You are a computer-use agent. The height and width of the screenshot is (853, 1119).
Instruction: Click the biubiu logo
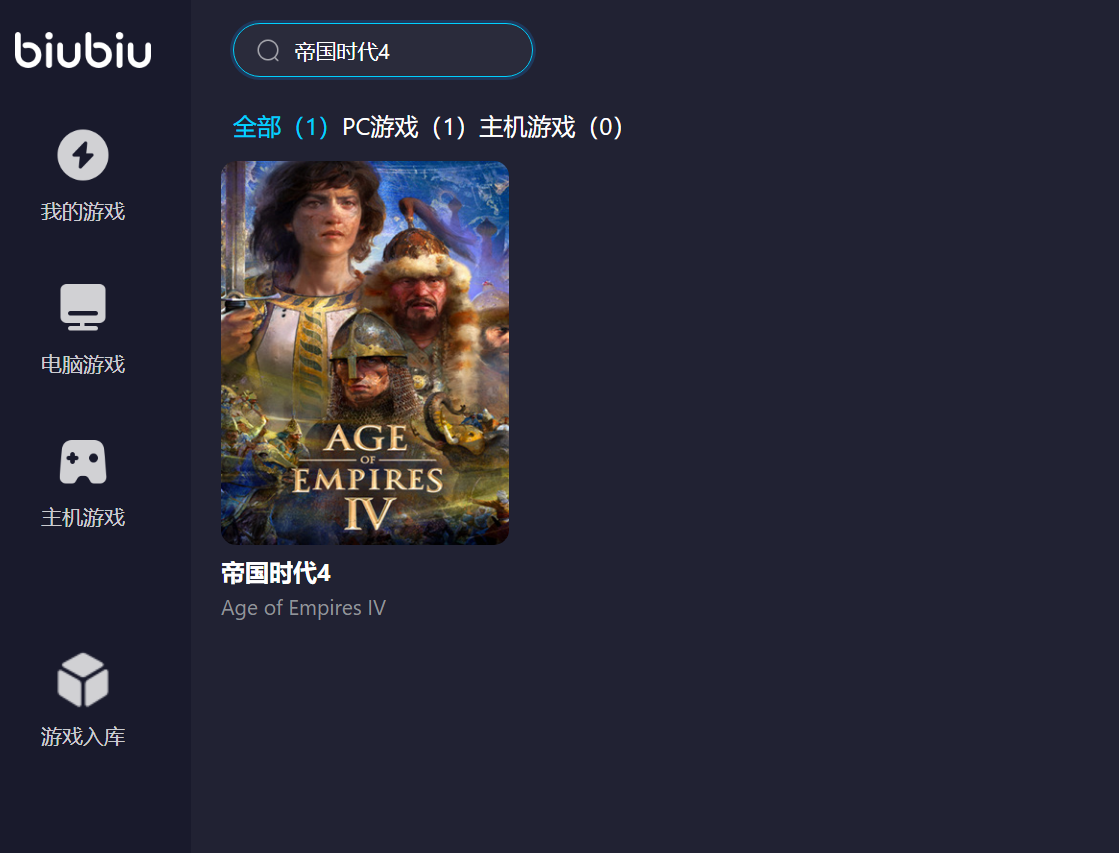click(83, 50)
